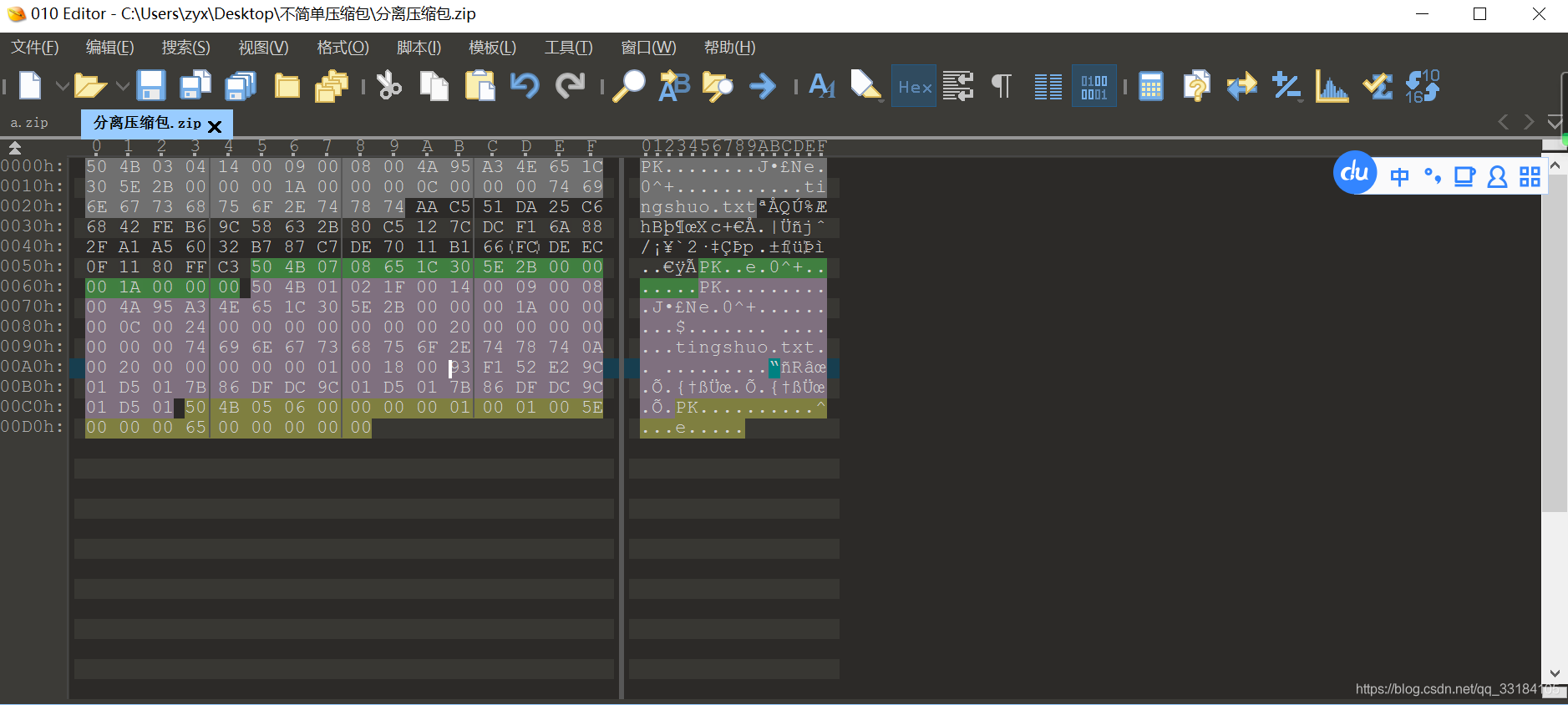This screenshot has width=1568, height=705.
Task: Copy selection with the Copy icon
Action: (x=434, y=86)
